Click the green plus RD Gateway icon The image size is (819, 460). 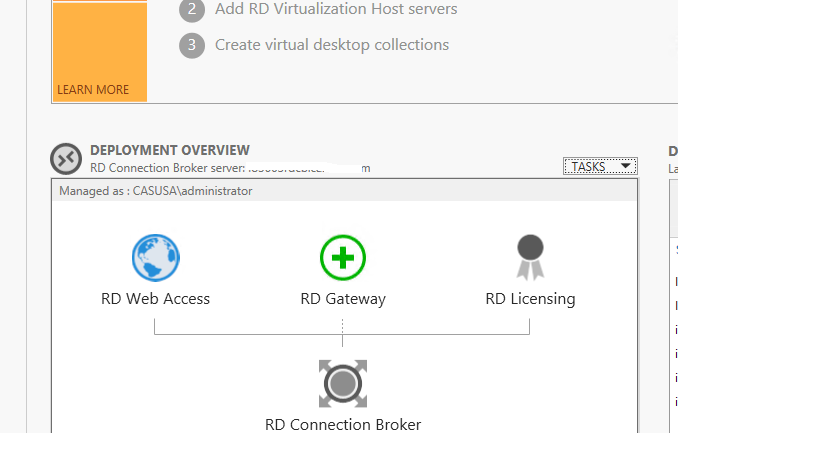point(343,258)
